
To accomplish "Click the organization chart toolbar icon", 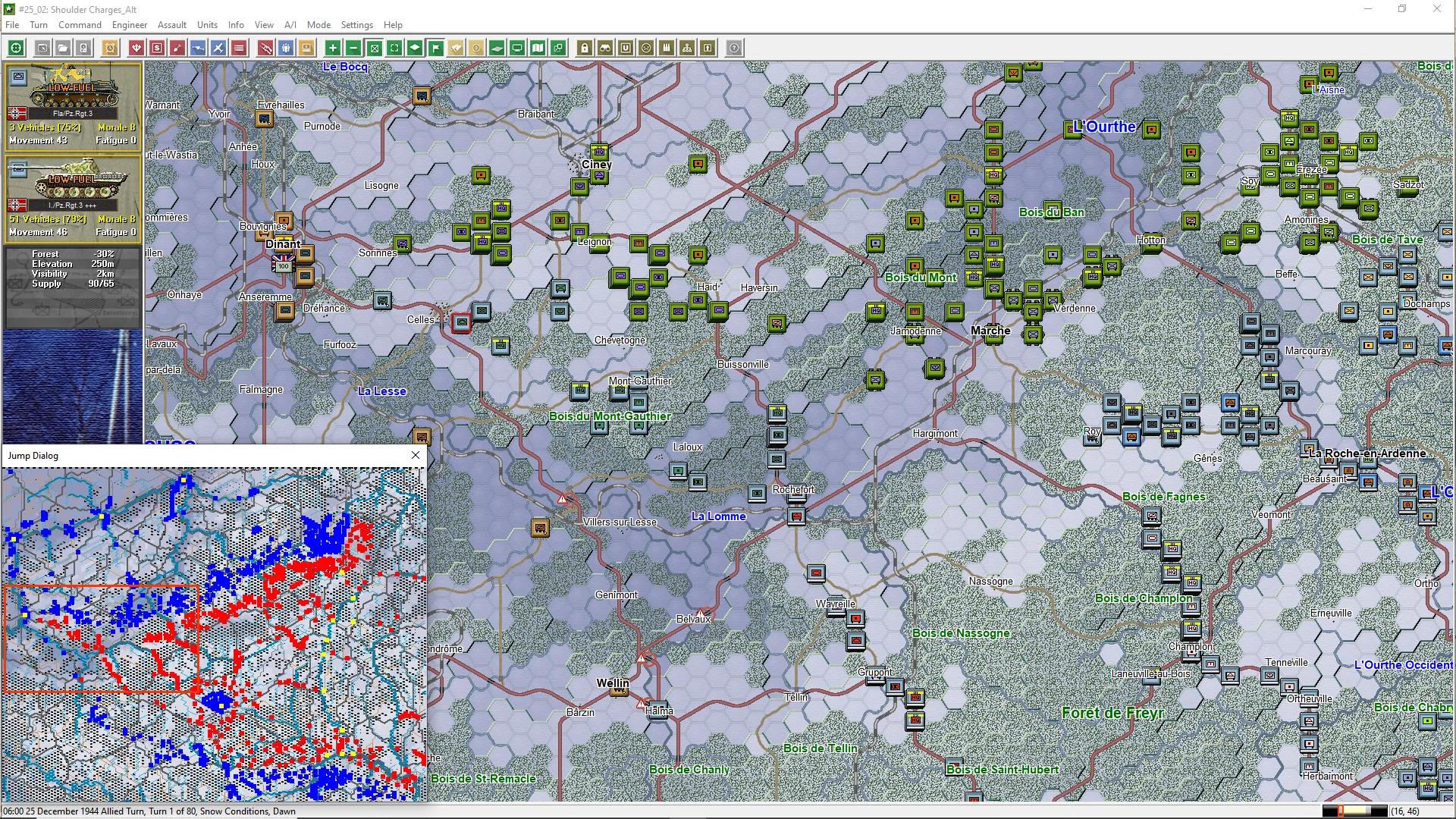I will click(x=687, y=48).
